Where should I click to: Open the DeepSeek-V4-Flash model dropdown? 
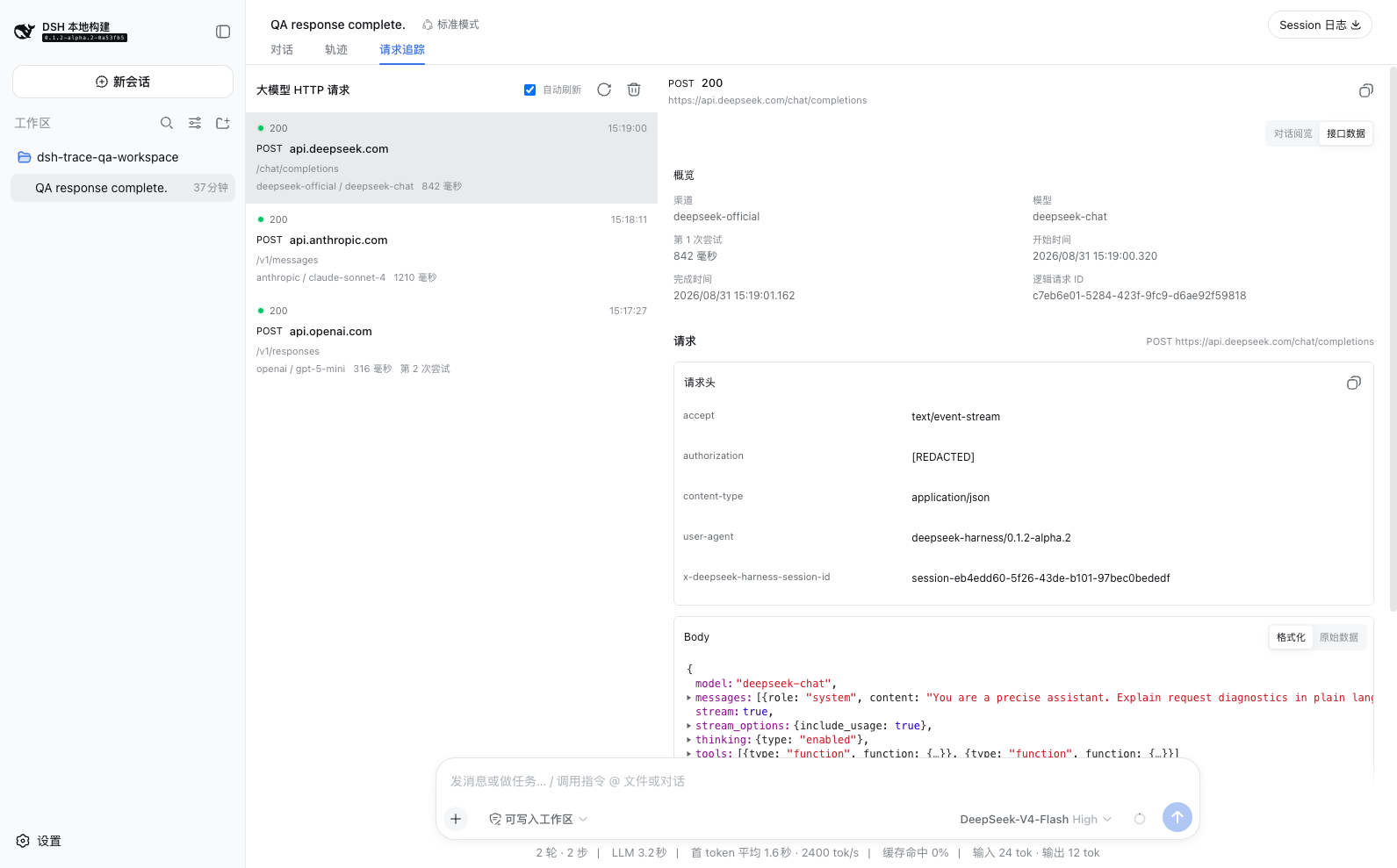click(x=1036, y=819)
